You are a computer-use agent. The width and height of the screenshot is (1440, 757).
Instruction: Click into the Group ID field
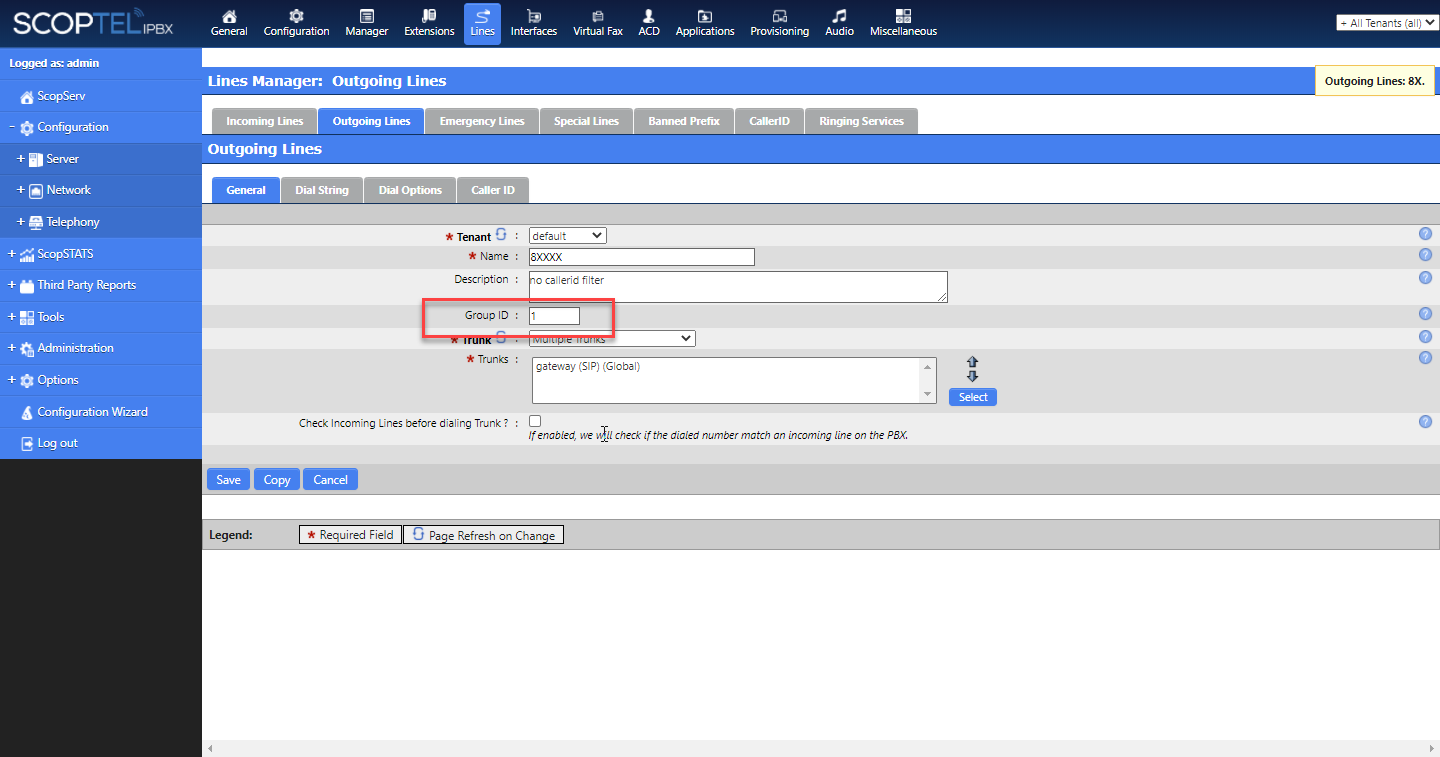coord(554,316)
